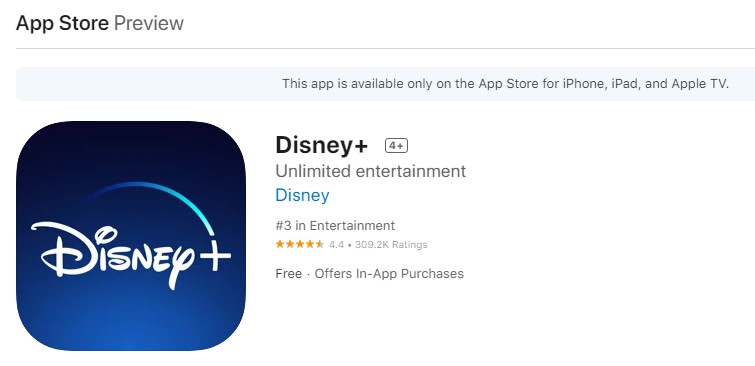Select the Disney+ app title

[x=322, y=145]
